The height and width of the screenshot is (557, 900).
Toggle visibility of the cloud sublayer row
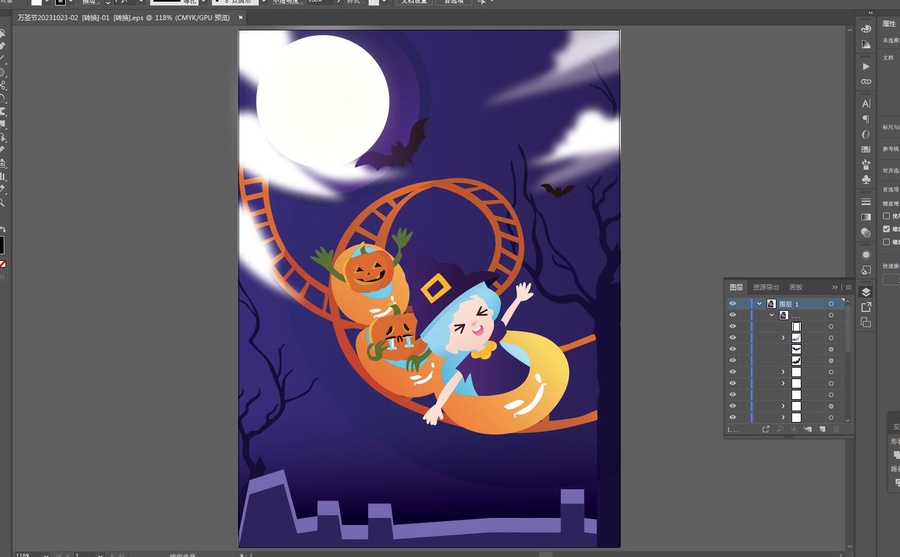(732, 338)
